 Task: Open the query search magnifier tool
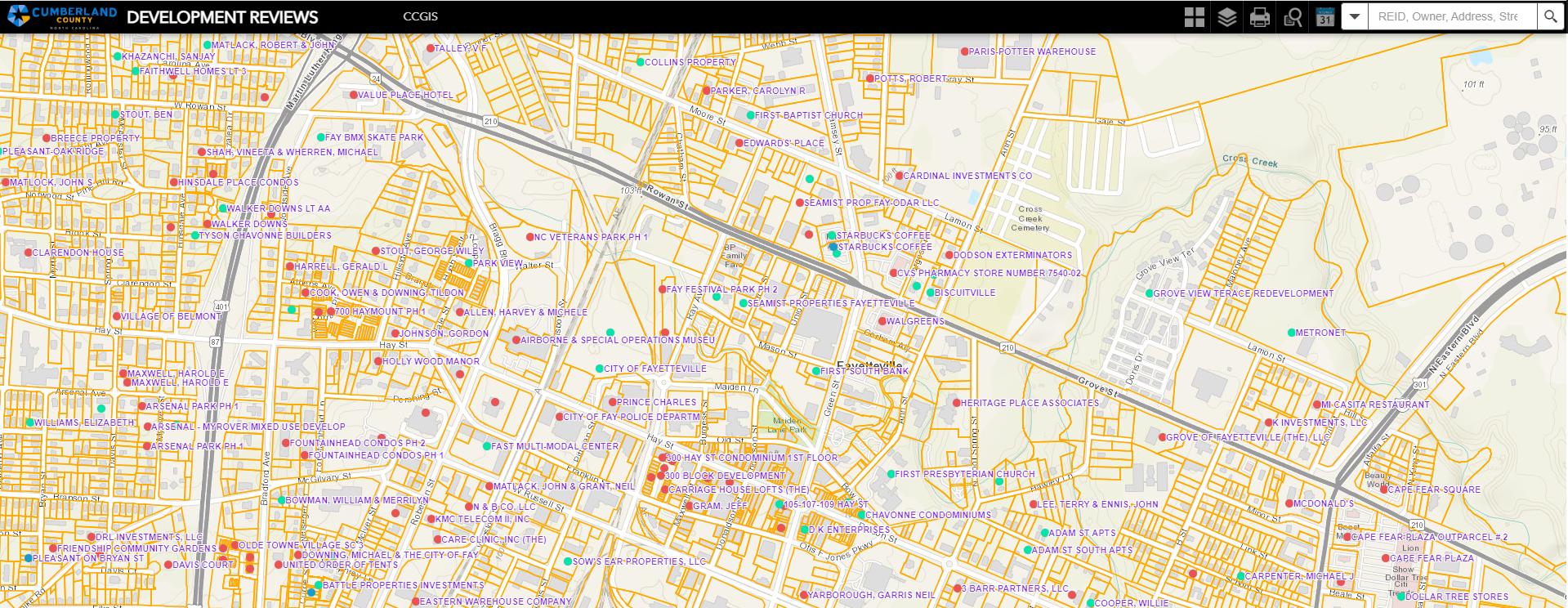[x=1293, y=17]
